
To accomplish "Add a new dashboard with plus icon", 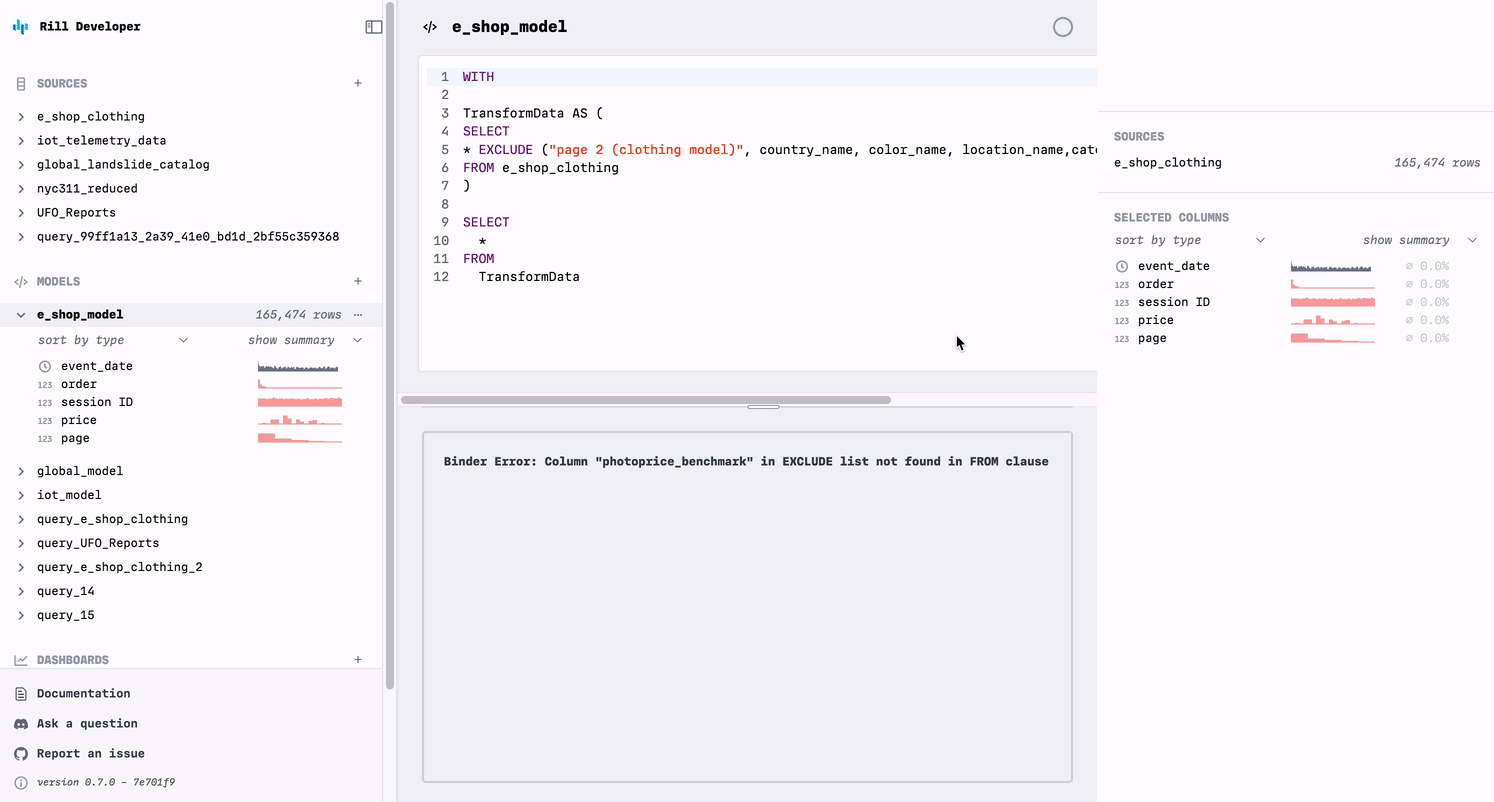I will (358, 660).
